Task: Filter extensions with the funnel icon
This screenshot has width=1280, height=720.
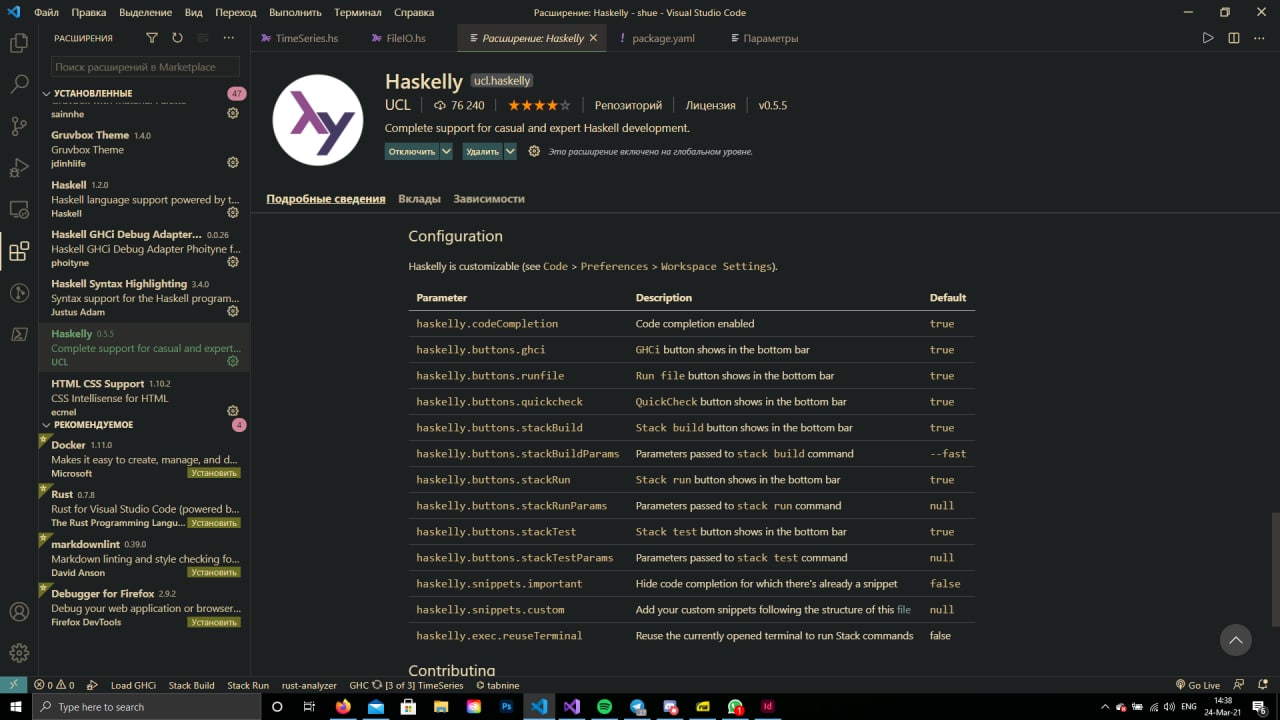Action: pos(152,38)
